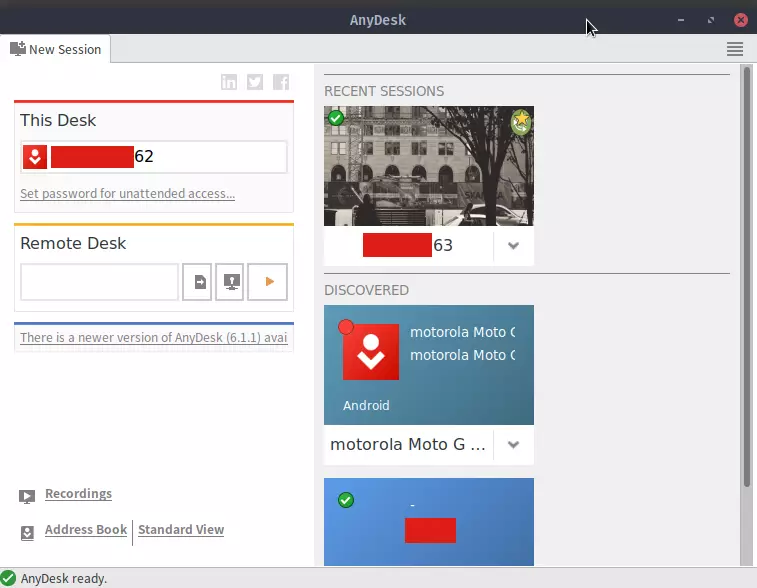Switch to Standard View link
Screen dimensions: 757x588
click(181, 530)
